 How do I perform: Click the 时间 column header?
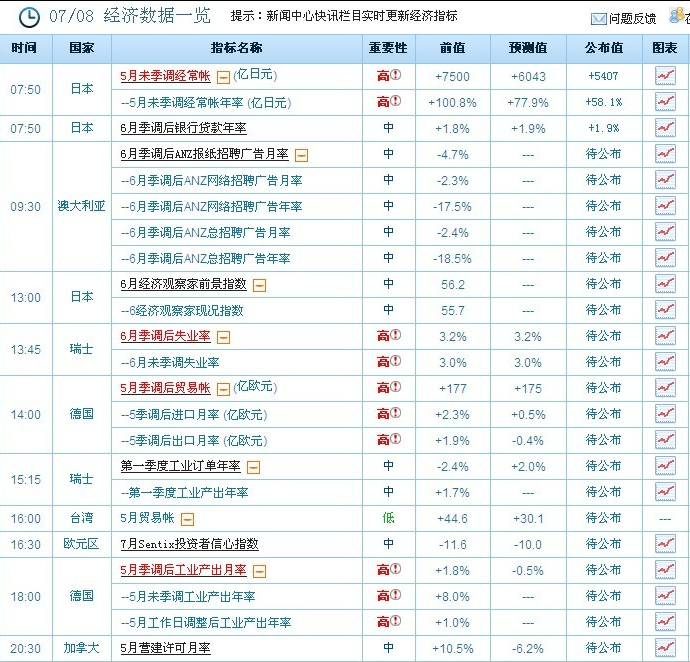pyautogui.click(x=24, y=48)
